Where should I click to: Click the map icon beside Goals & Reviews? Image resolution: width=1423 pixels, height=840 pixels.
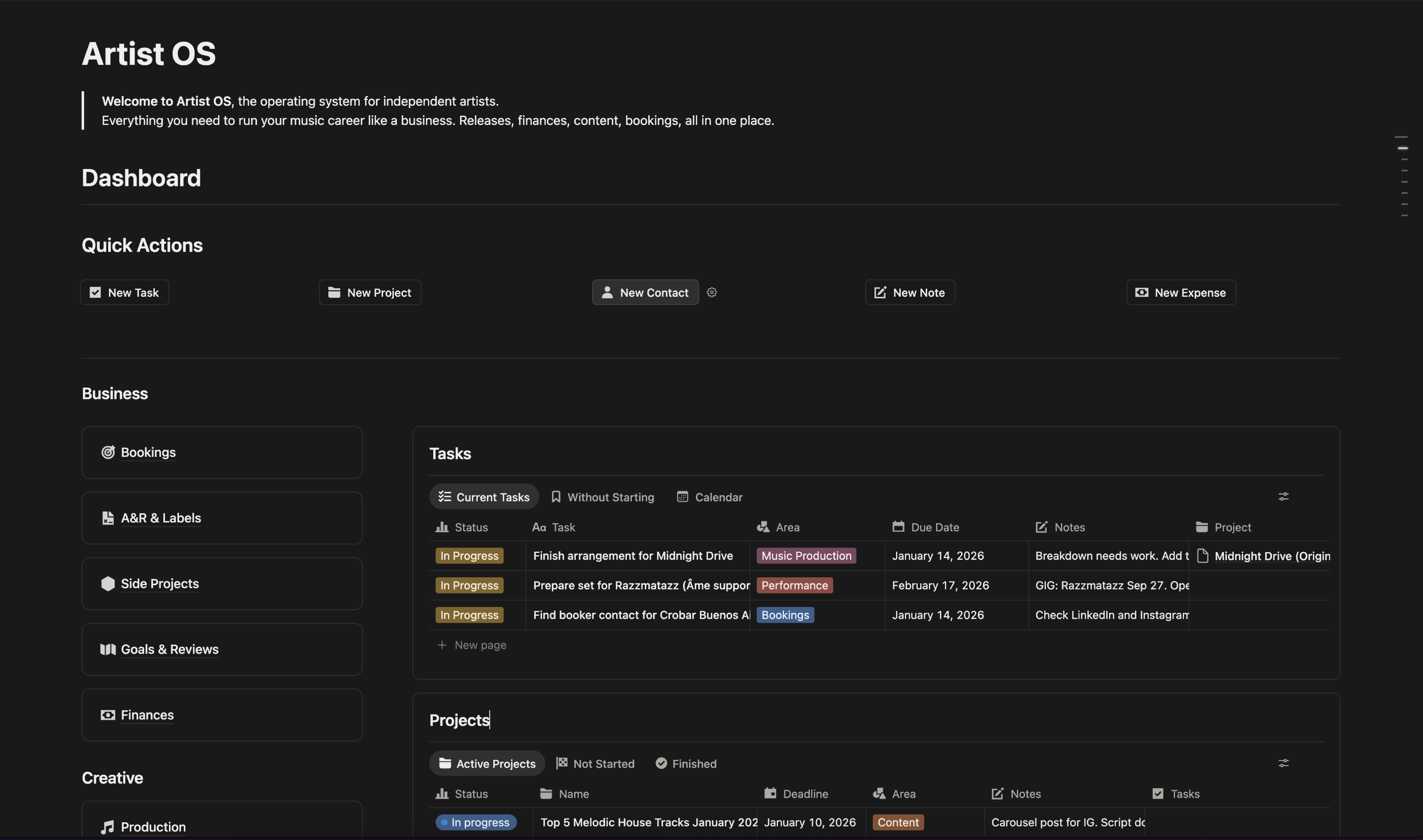pyautogui.click(x=108, y=649)
